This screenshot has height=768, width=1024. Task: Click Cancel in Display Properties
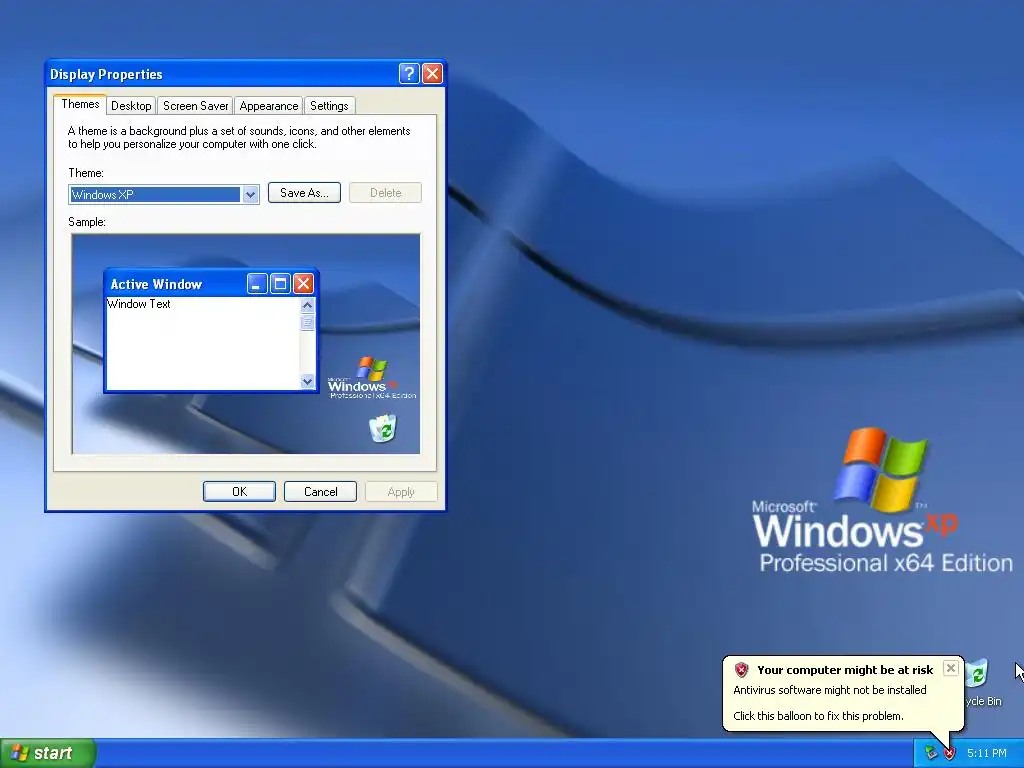321,492
